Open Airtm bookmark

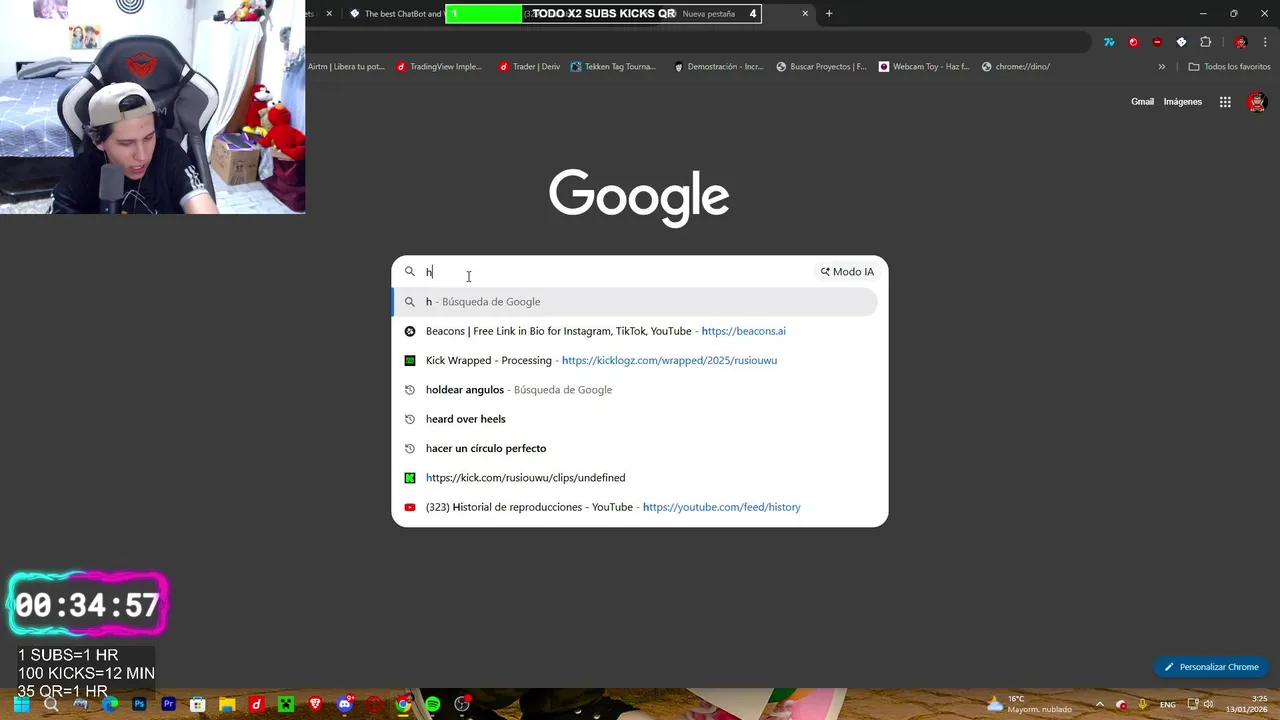pyautogui.click(x=346, y=67)
